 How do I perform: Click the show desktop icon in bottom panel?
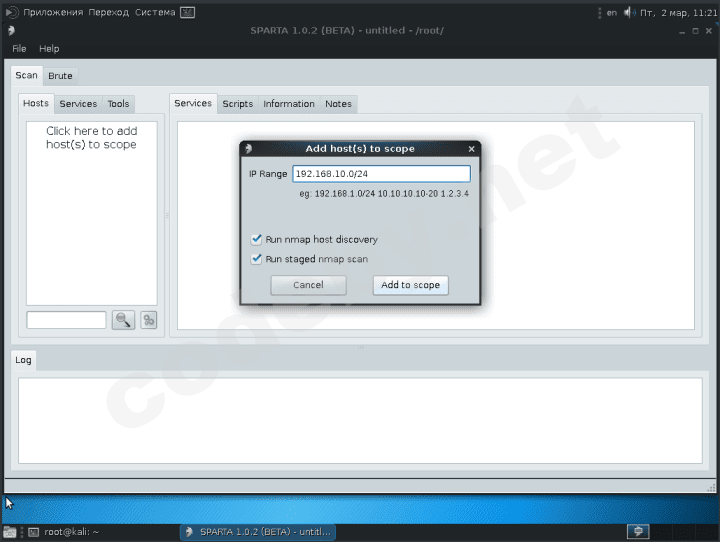pyautogui.click(x=9, y=532)
